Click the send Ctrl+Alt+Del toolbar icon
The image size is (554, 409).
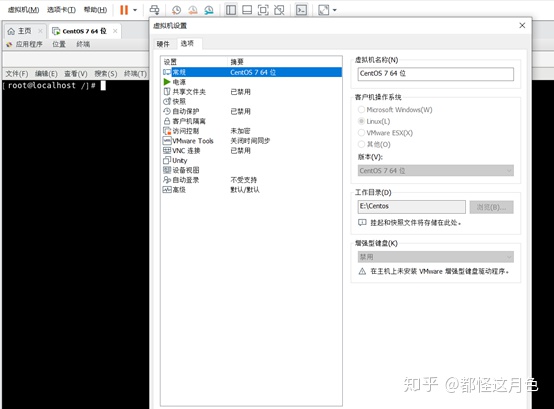[x=154, y=10]
